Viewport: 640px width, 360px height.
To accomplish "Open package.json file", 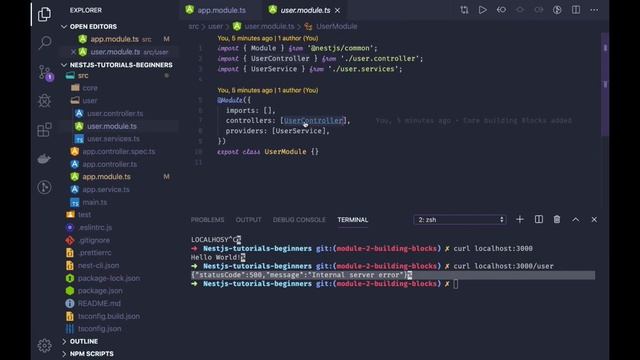I will (100, 291).
